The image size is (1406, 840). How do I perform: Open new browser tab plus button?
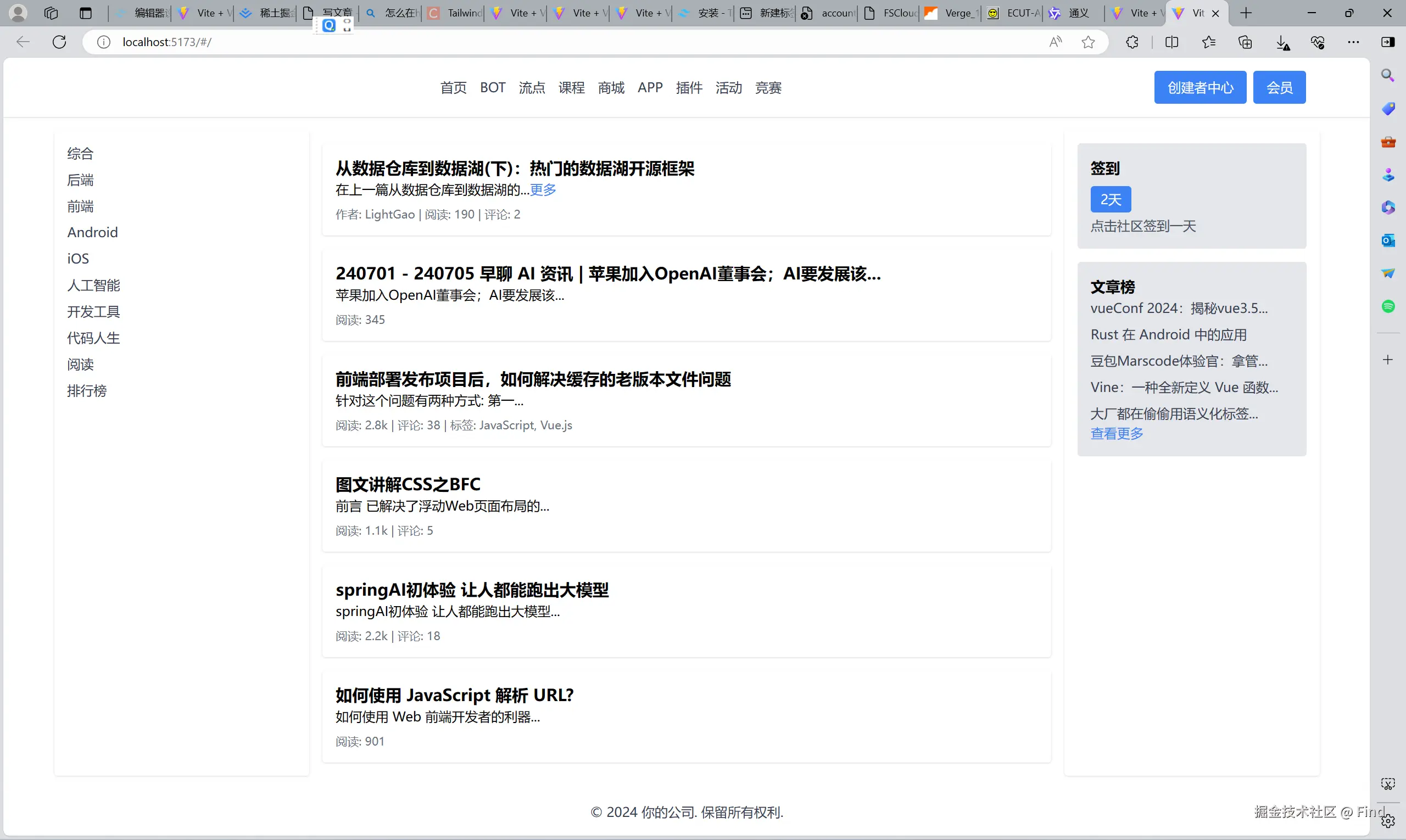point(1246,13)
